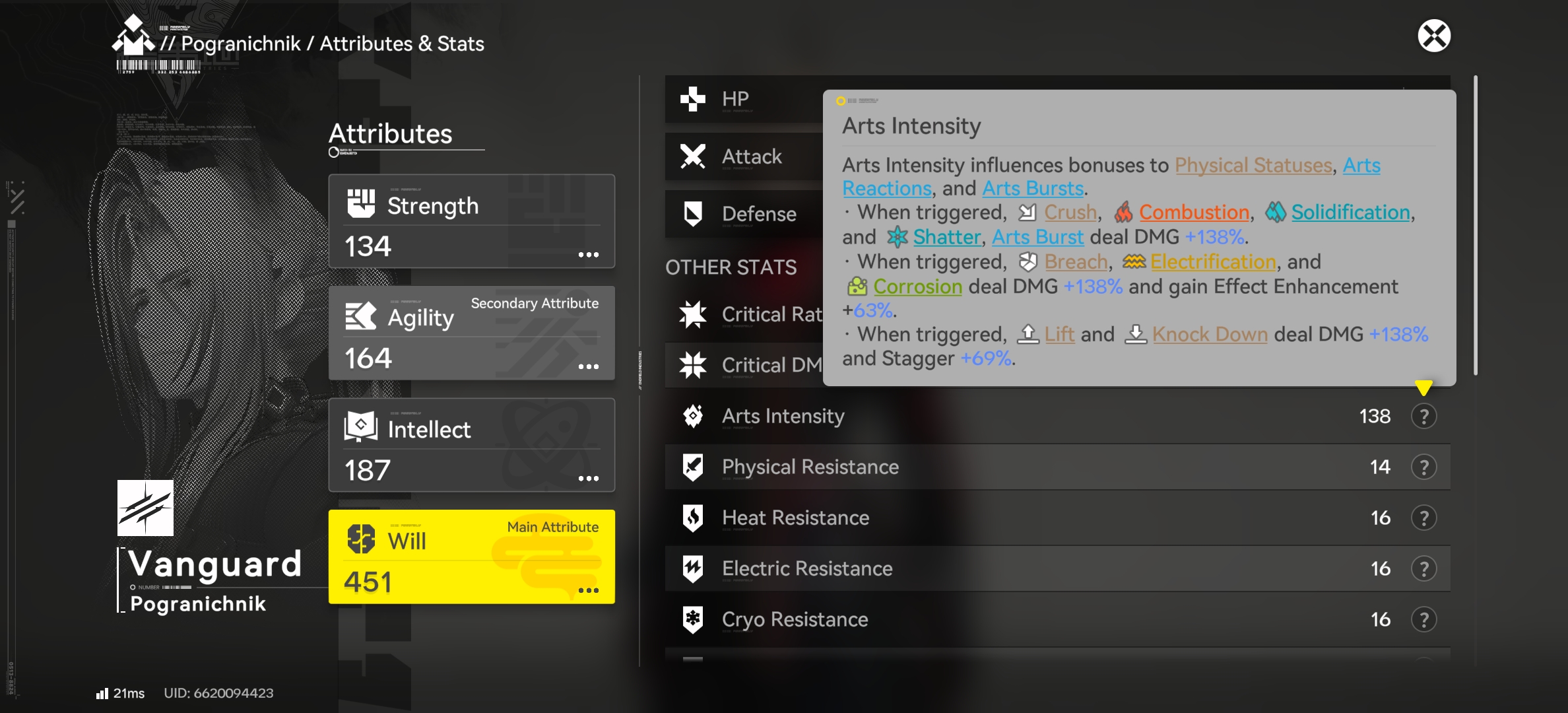
Task: Select the Will main attribute card
Action: (471, 557)
